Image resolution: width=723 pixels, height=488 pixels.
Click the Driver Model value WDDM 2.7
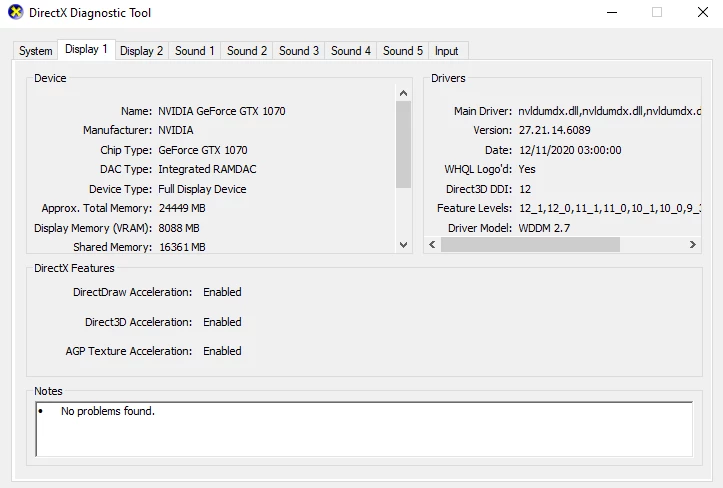pyautogui.click(x=544, y=228)
